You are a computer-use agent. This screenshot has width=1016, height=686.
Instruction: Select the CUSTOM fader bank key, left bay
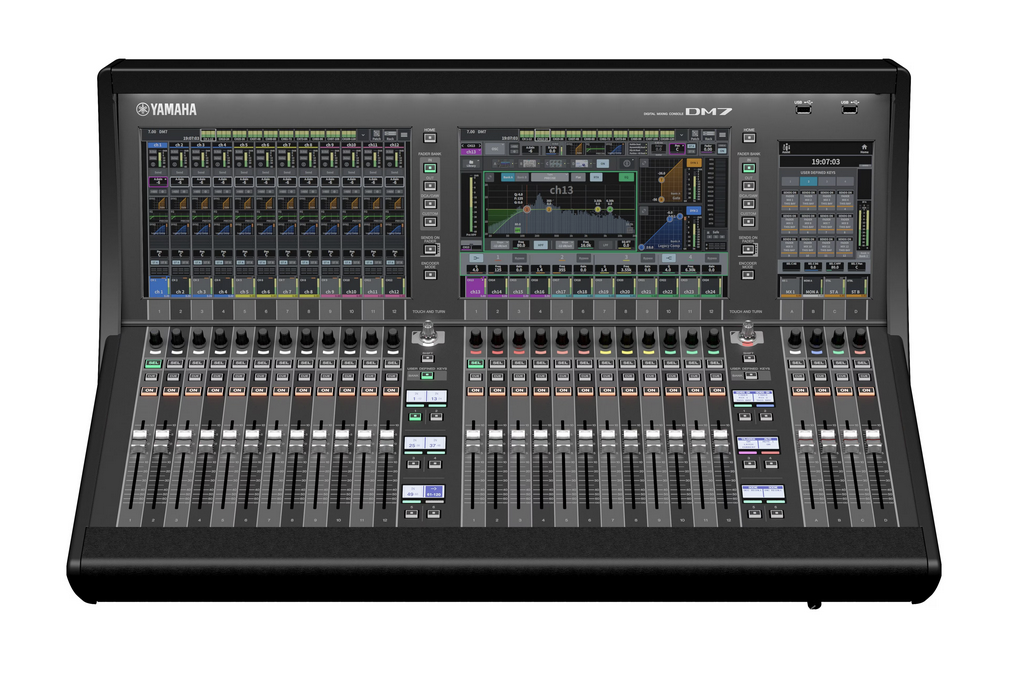(430, 222)
